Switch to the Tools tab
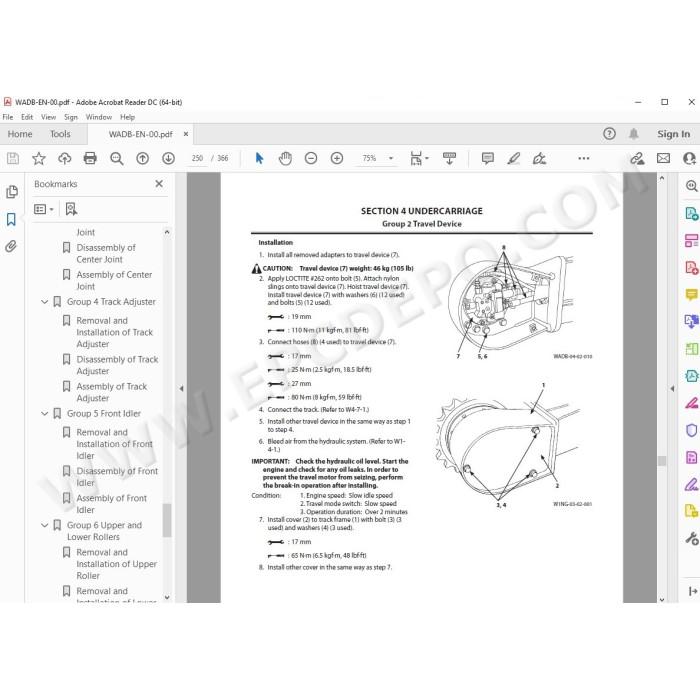 (x=60, y=134)
